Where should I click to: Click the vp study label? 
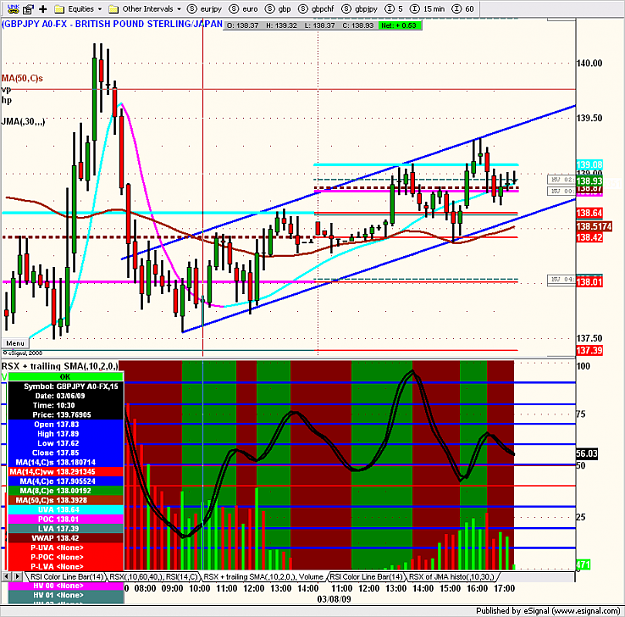(x=6, y=89)
